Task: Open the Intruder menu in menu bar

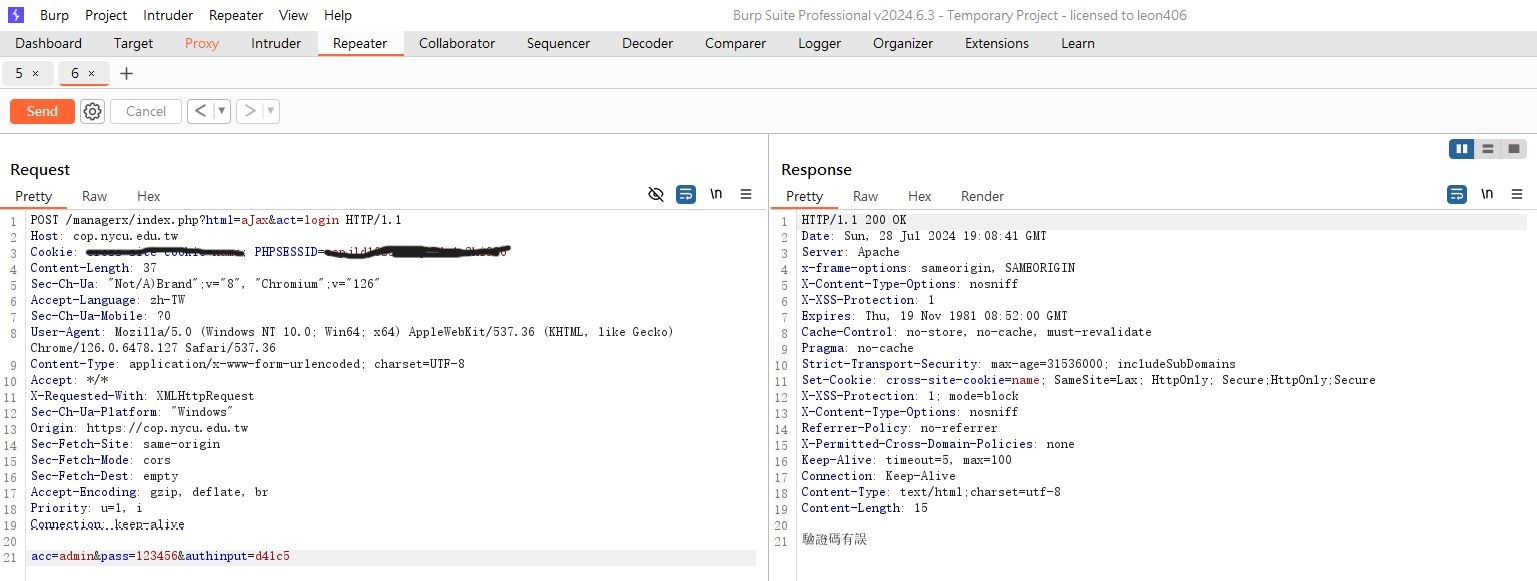Action: point(168,15)
